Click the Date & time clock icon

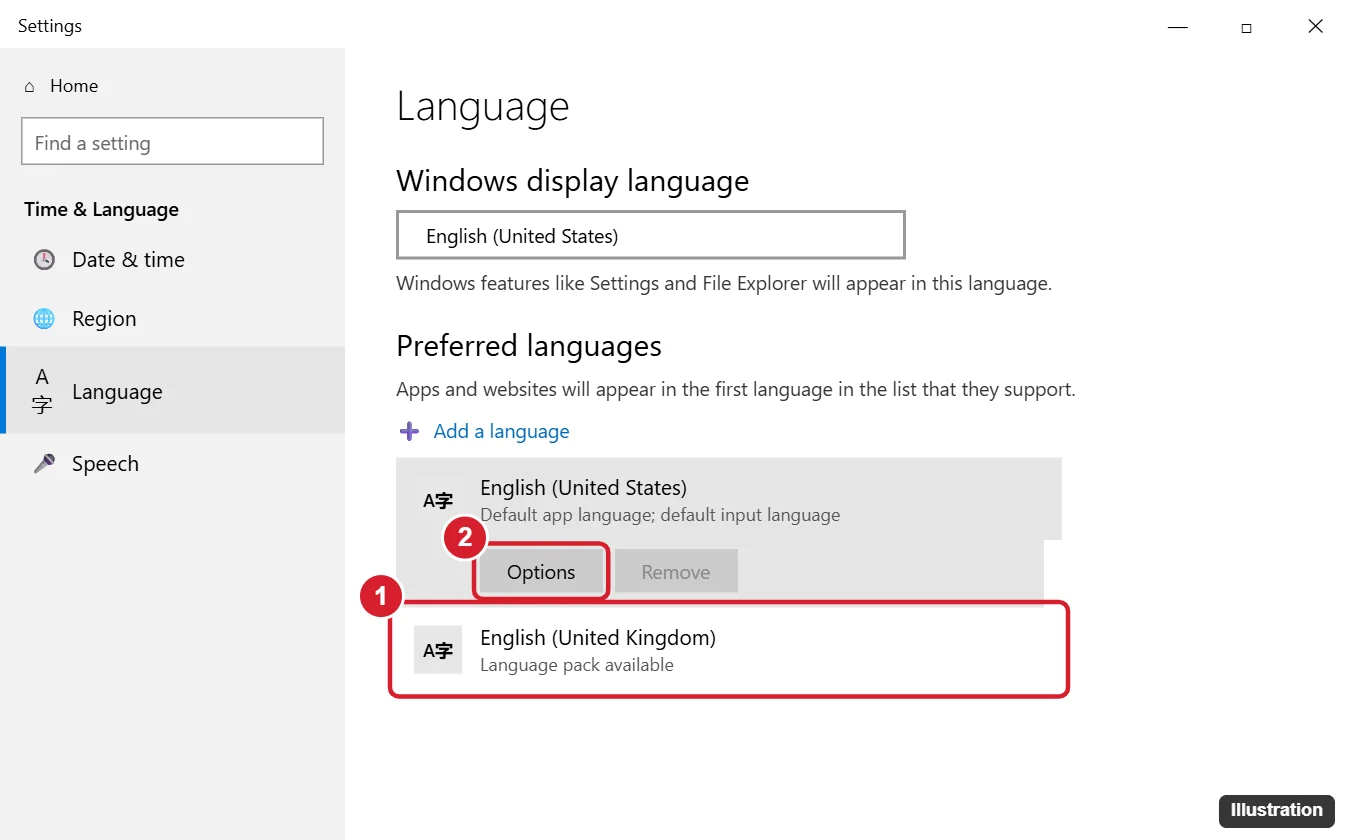pyautogui.click(x=44, y=260)
